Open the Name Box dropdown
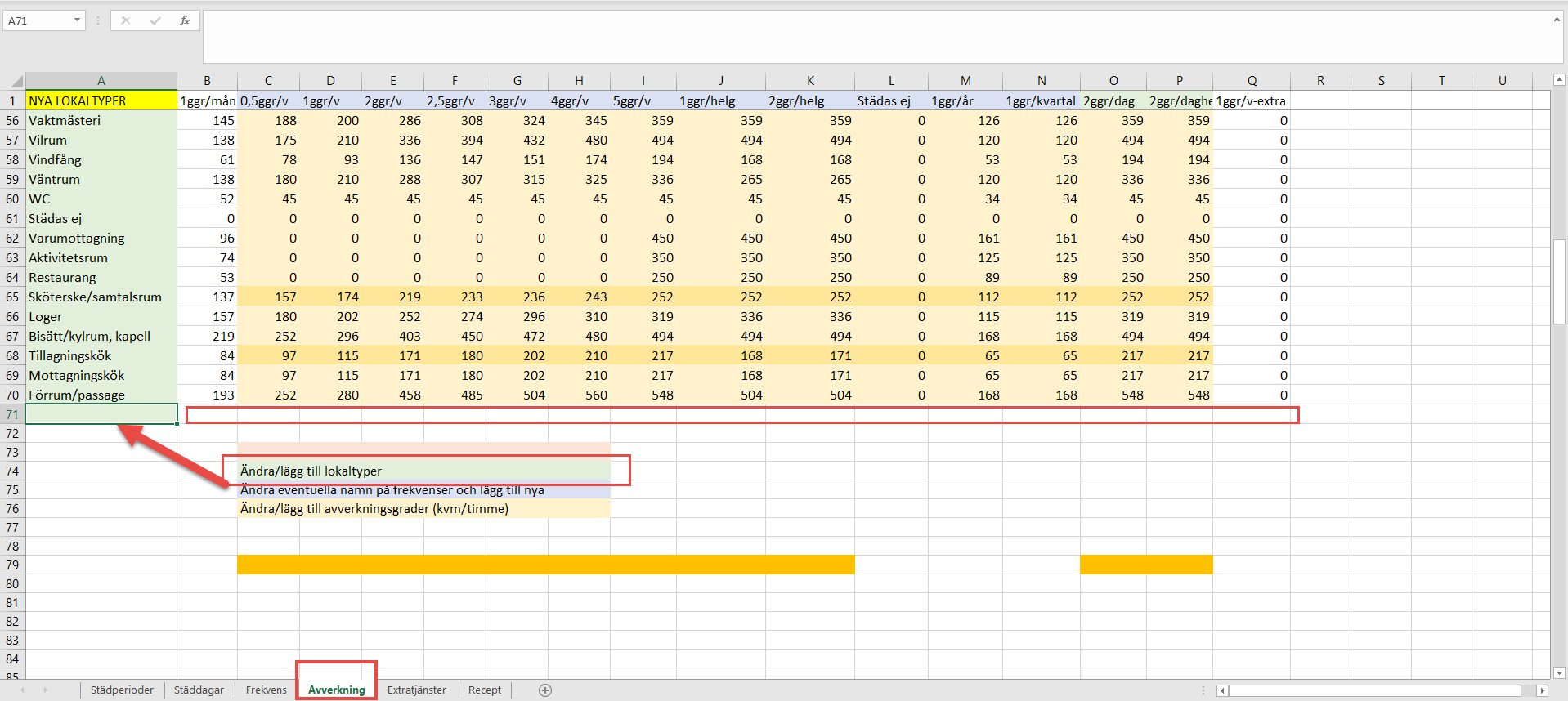The height and width of the screenshot is (701, 1568). 78,20
